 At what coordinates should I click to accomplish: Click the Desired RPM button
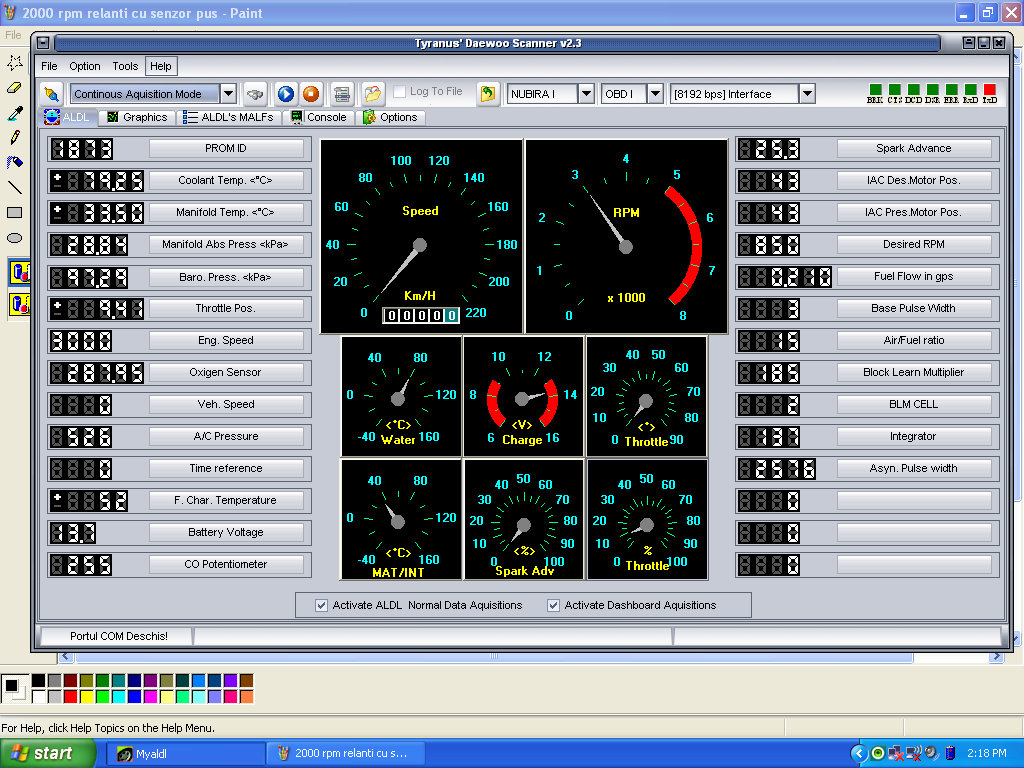(x=914, y=244)
